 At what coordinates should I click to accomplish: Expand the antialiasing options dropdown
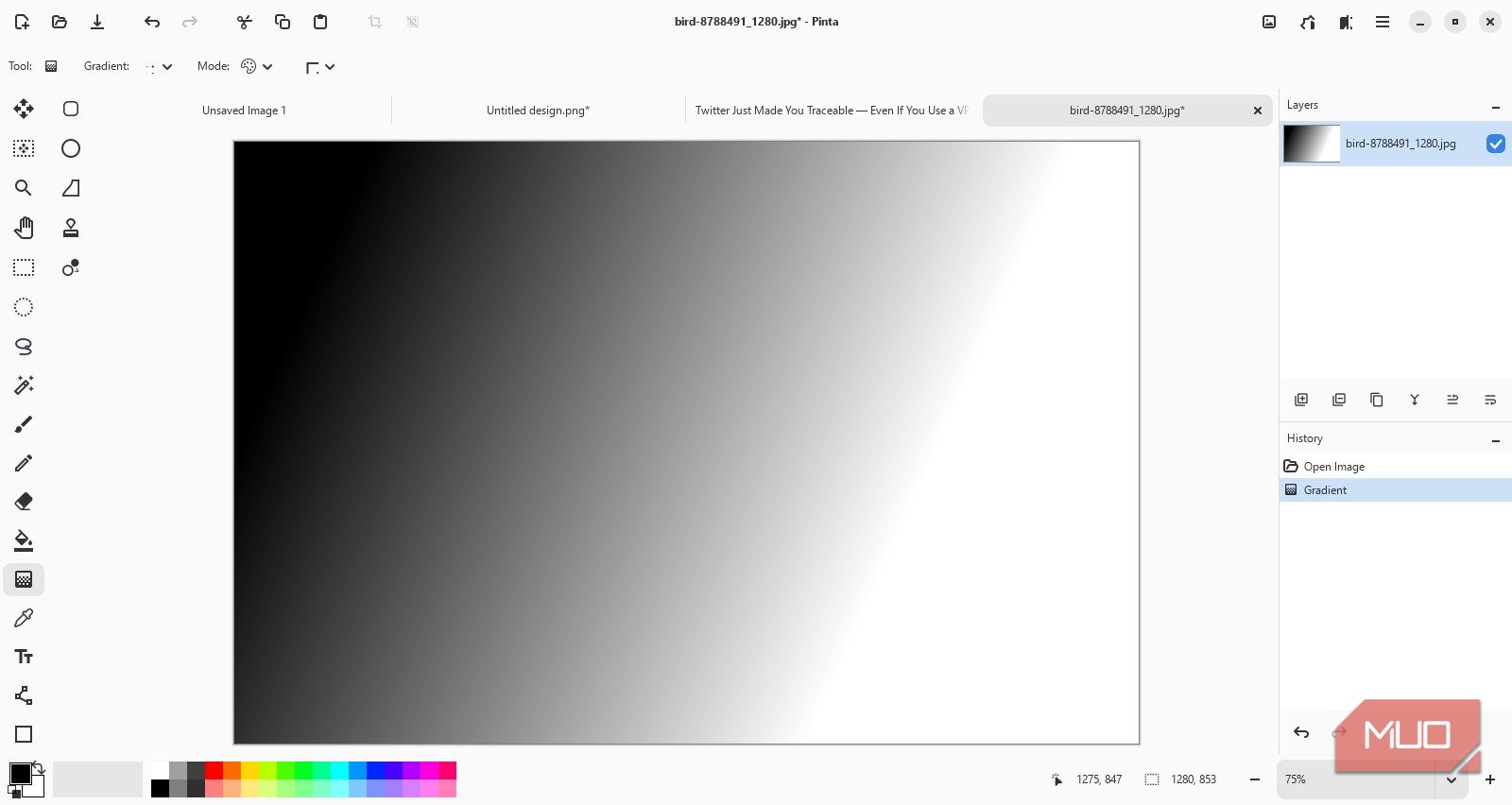click(320, 67)
